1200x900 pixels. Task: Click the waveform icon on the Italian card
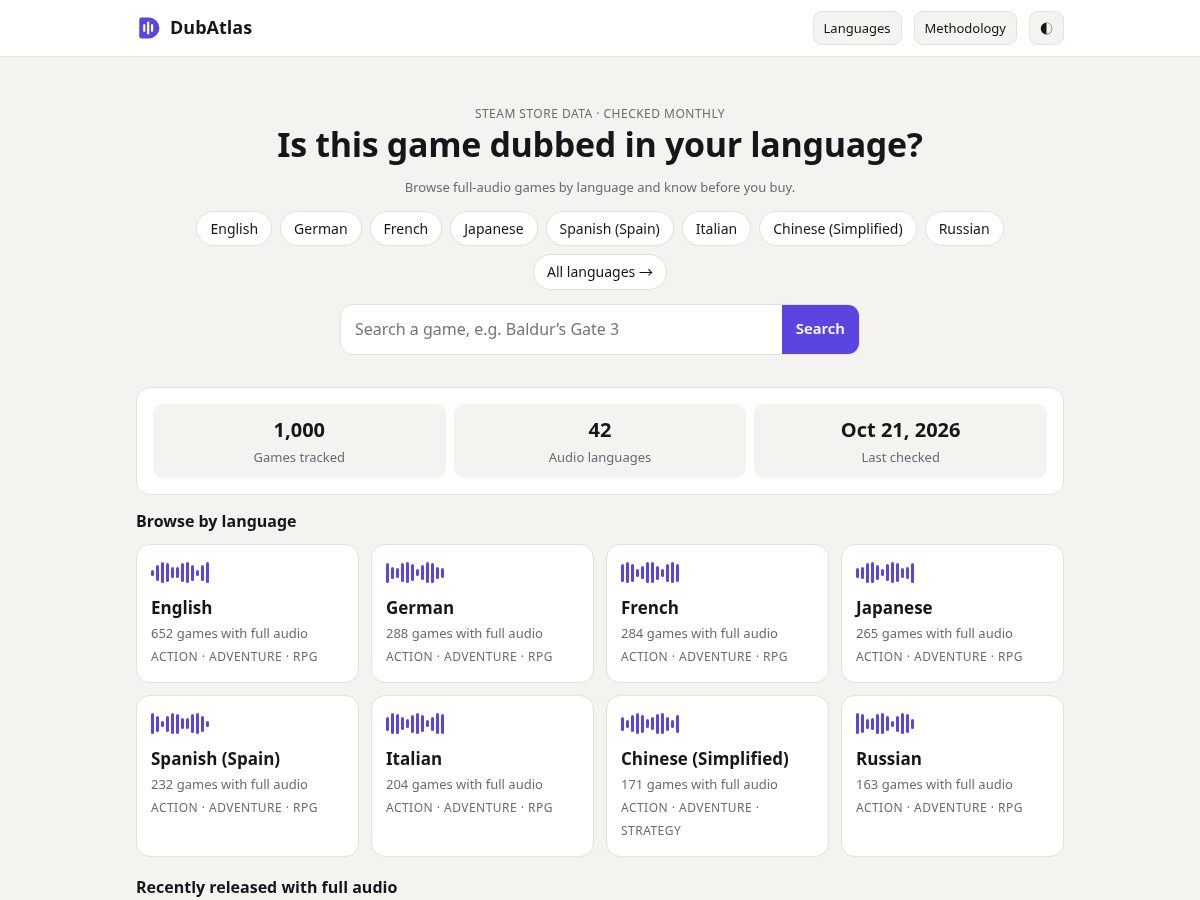click(415, 724)
